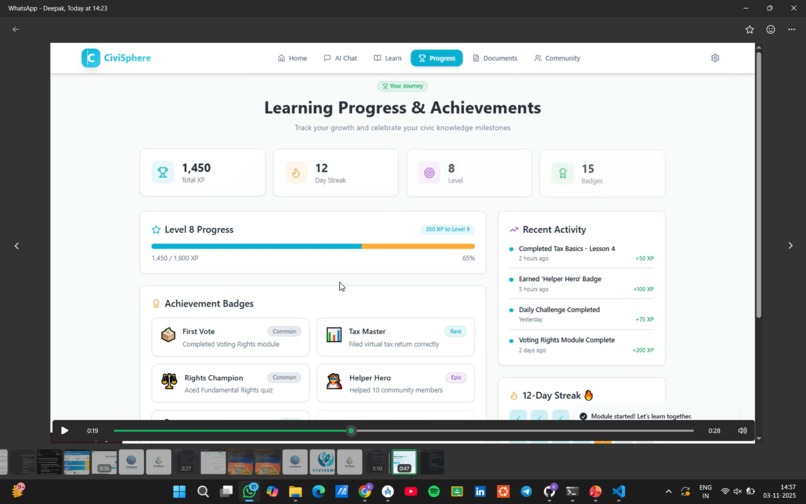Viewport: 806px width, 504px height.
Task: Click the Rights Champion scales icon
Action: pos(169,381)
